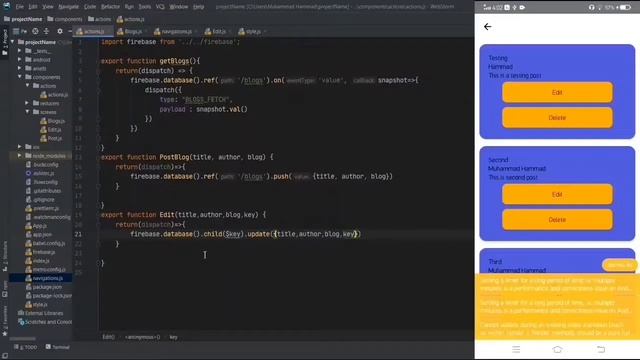Click the 'key' breadcrumb at the editor bottom

click(x=173, y=337)
